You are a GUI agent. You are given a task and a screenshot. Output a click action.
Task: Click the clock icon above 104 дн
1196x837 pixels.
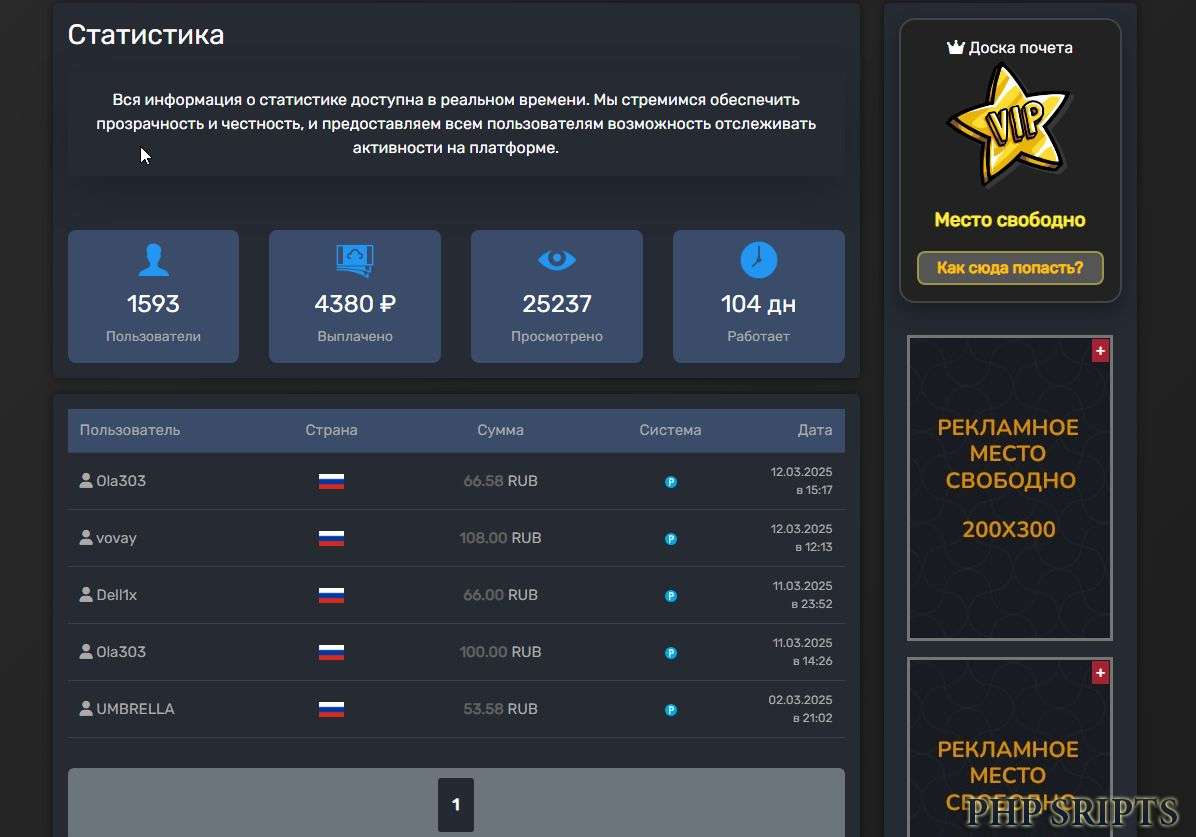pyautogui.click(x=758, y=260)
